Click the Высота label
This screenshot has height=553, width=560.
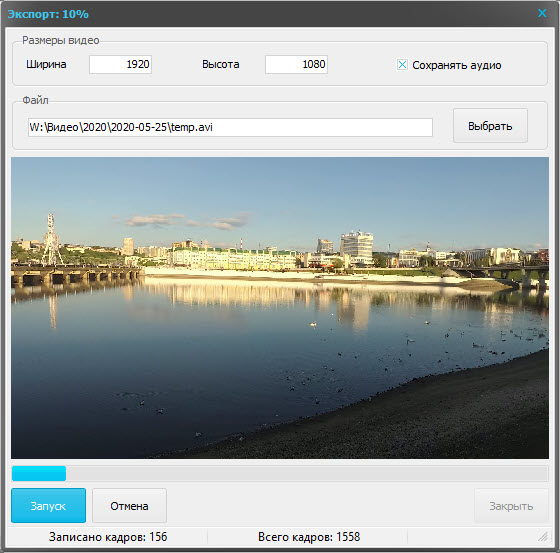click(220, 64)
